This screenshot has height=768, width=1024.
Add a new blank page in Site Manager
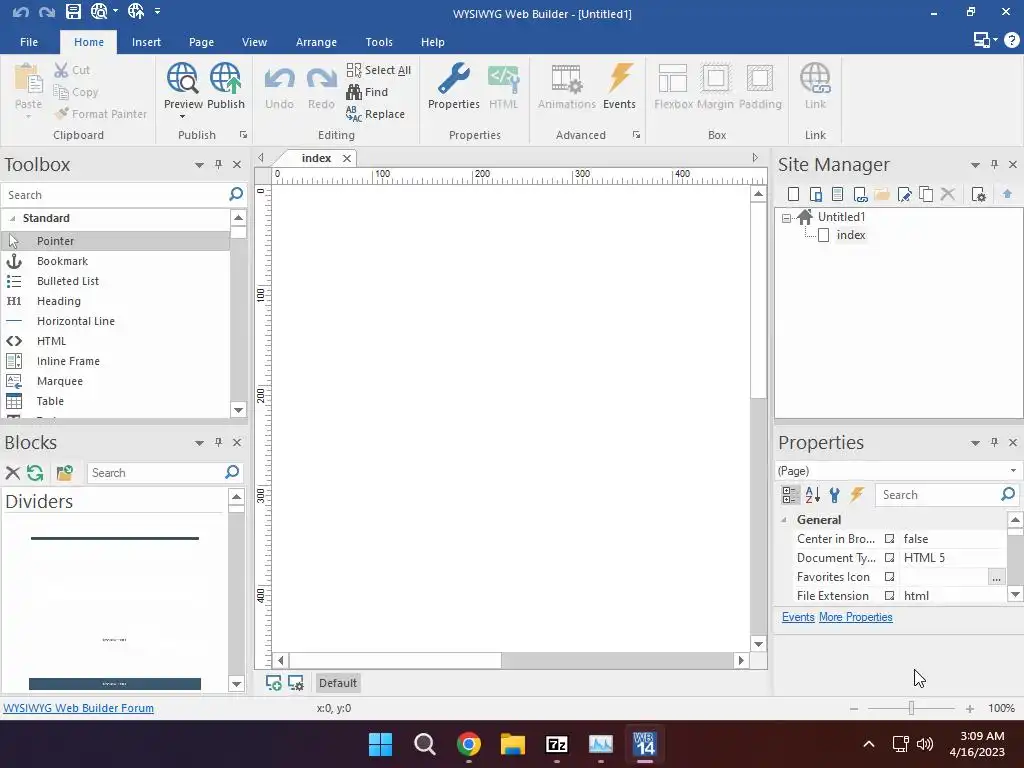pyautogui.click(x=793, y=194)
